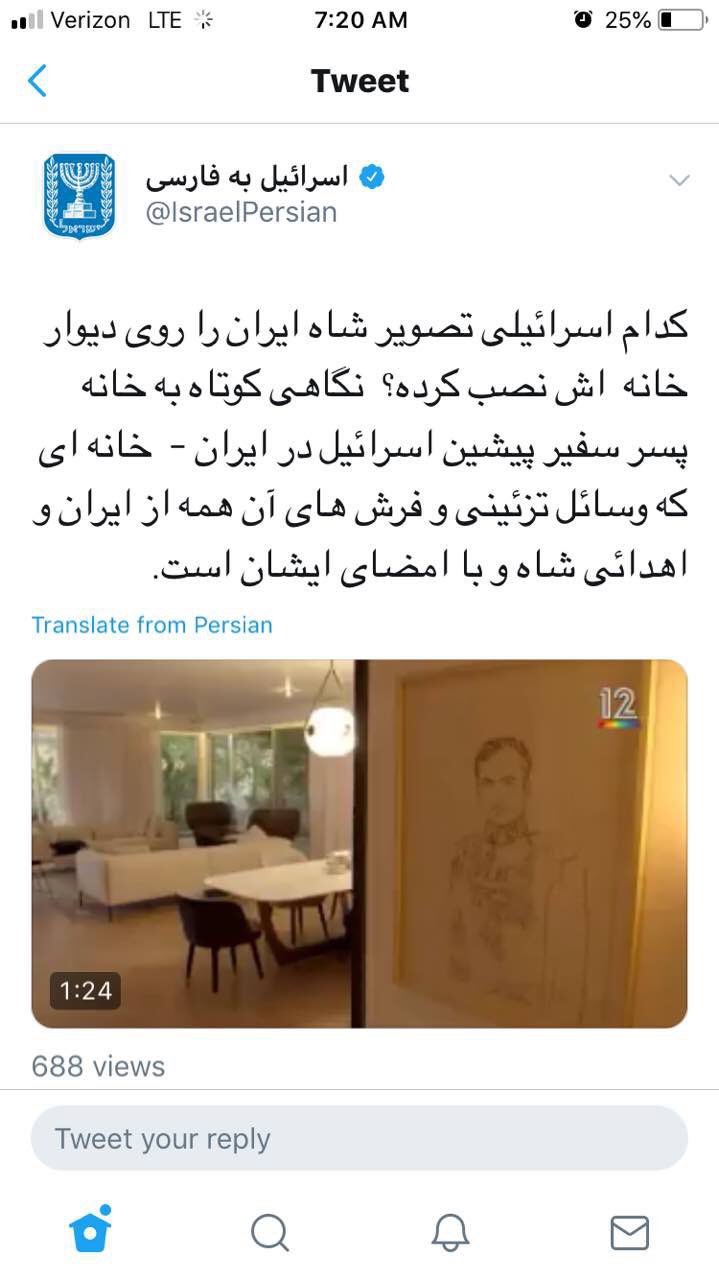The width and height of the screenshot is (719, 1280).
Task: Click Translate from Persian link
Action: tap(152, 625)
